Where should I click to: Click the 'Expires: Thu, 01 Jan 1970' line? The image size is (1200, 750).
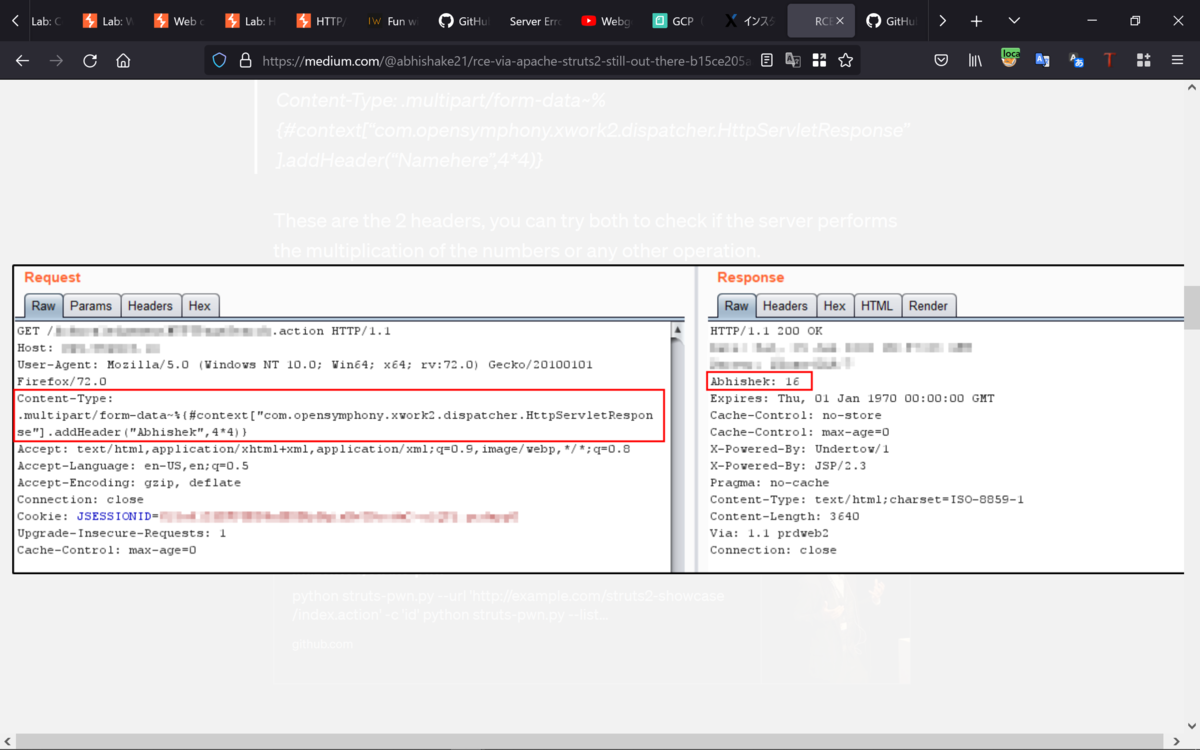852,398
